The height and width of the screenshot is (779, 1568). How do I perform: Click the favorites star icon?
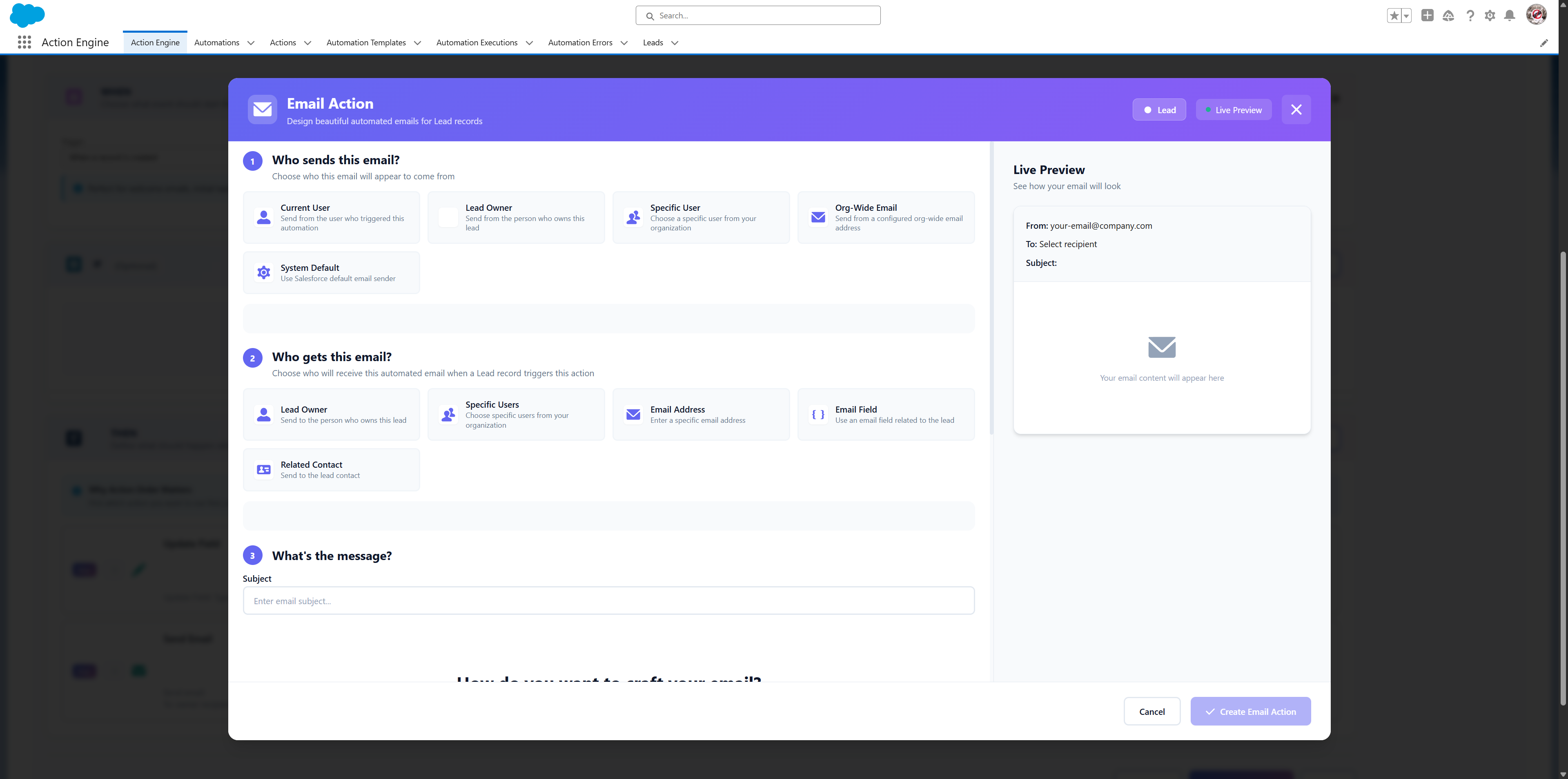point(1394,15)
